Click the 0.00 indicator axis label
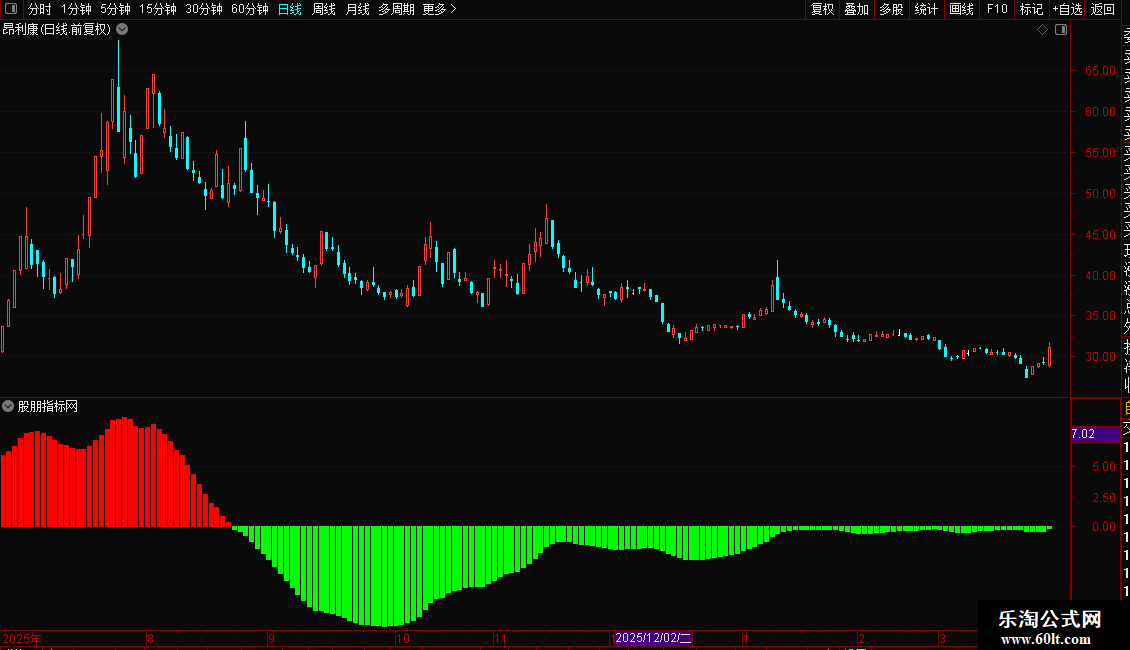This screenshot has height=650, width=1130. pos(1104,527)
